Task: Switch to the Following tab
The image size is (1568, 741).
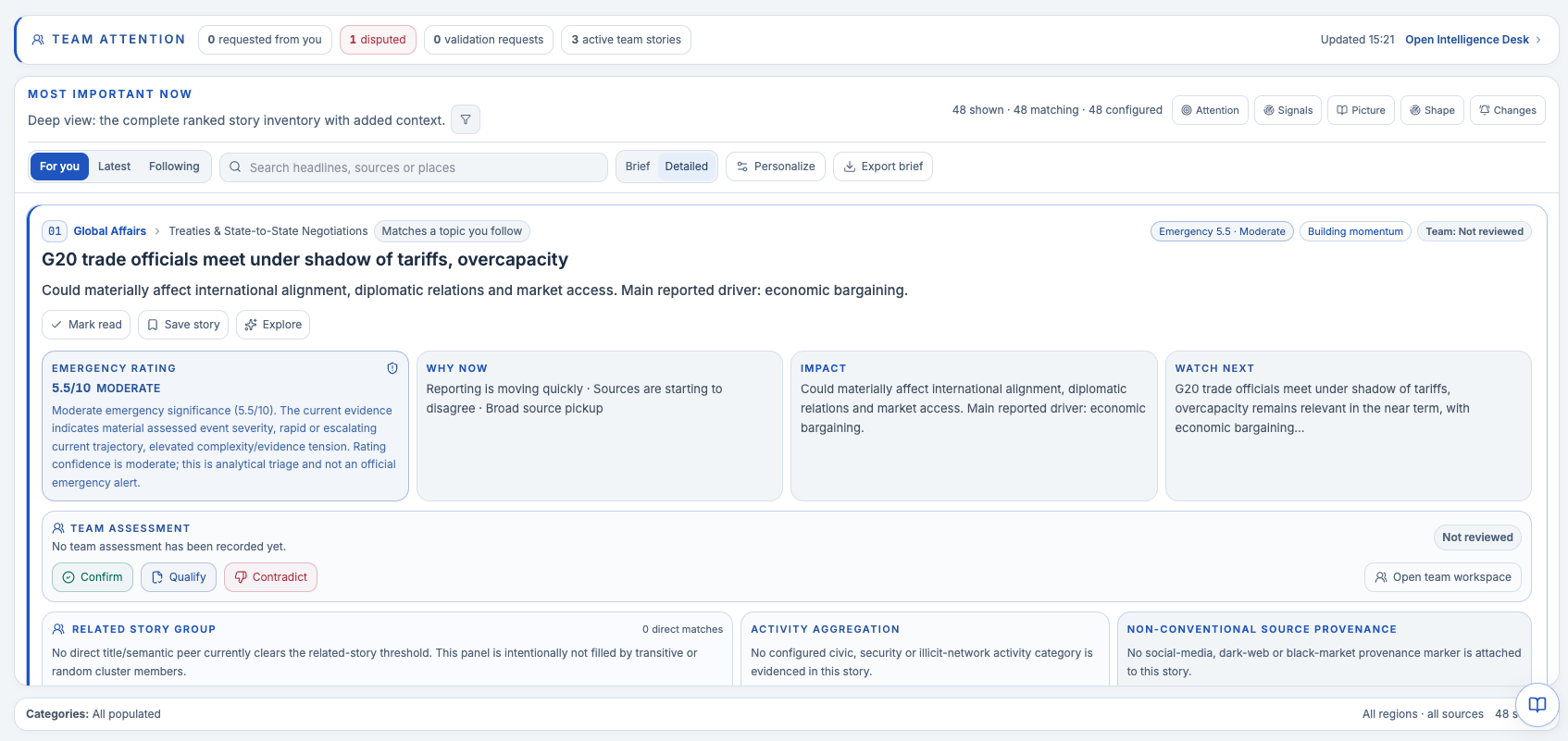Action: 174,167
